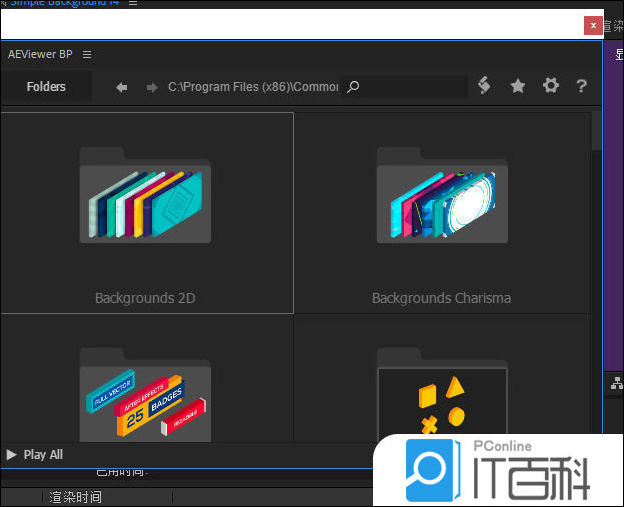Click the Videohive script icon

484,86
